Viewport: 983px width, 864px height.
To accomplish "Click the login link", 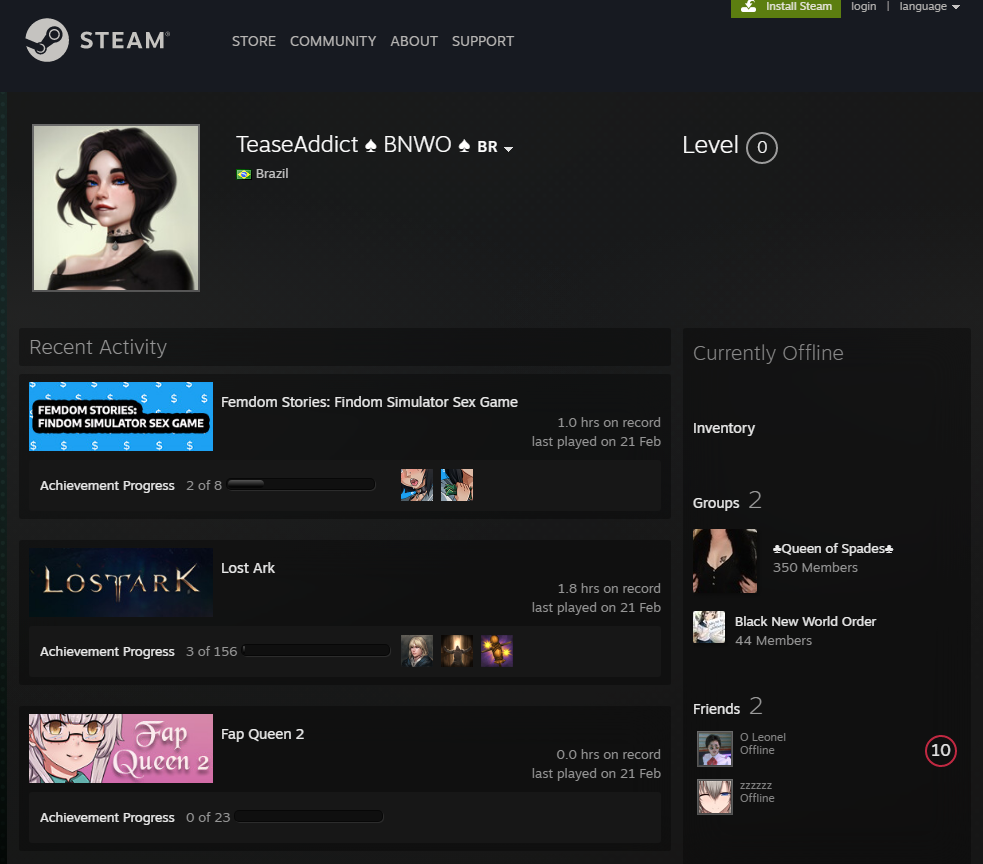I will coord(863,6).
